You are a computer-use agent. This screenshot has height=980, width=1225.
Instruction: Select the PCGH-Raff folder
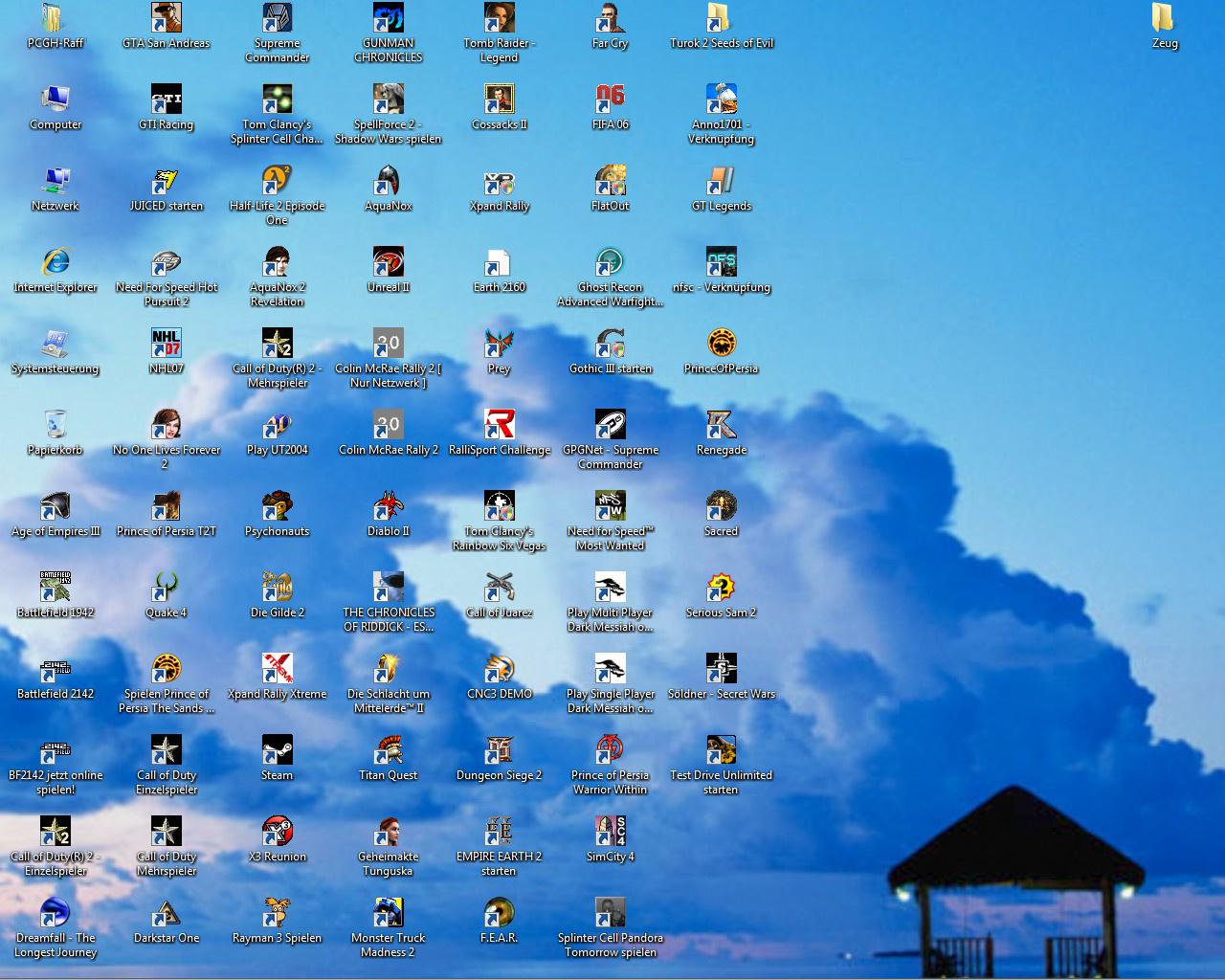56,27
